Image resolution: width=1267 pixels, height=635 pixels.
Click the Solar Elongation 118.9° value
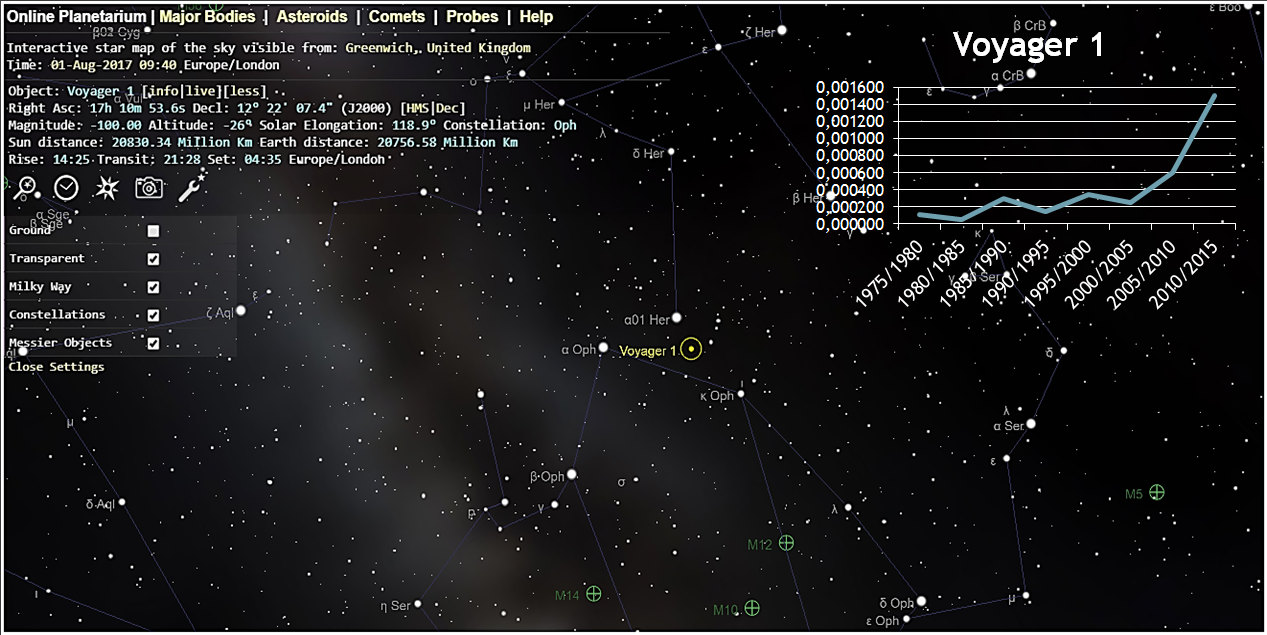pos(415,126)
